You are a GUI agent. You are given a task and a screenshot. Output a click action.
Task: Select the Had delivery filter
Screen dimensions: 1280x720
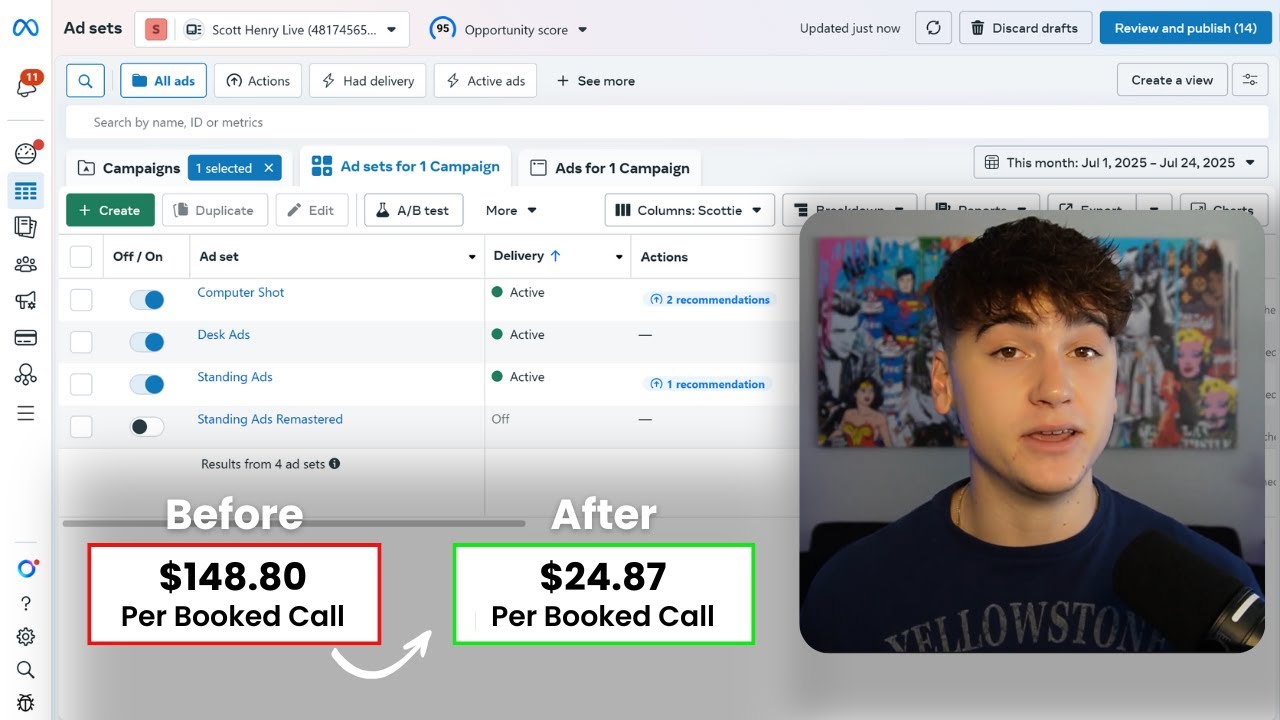[x=368, y=81]
